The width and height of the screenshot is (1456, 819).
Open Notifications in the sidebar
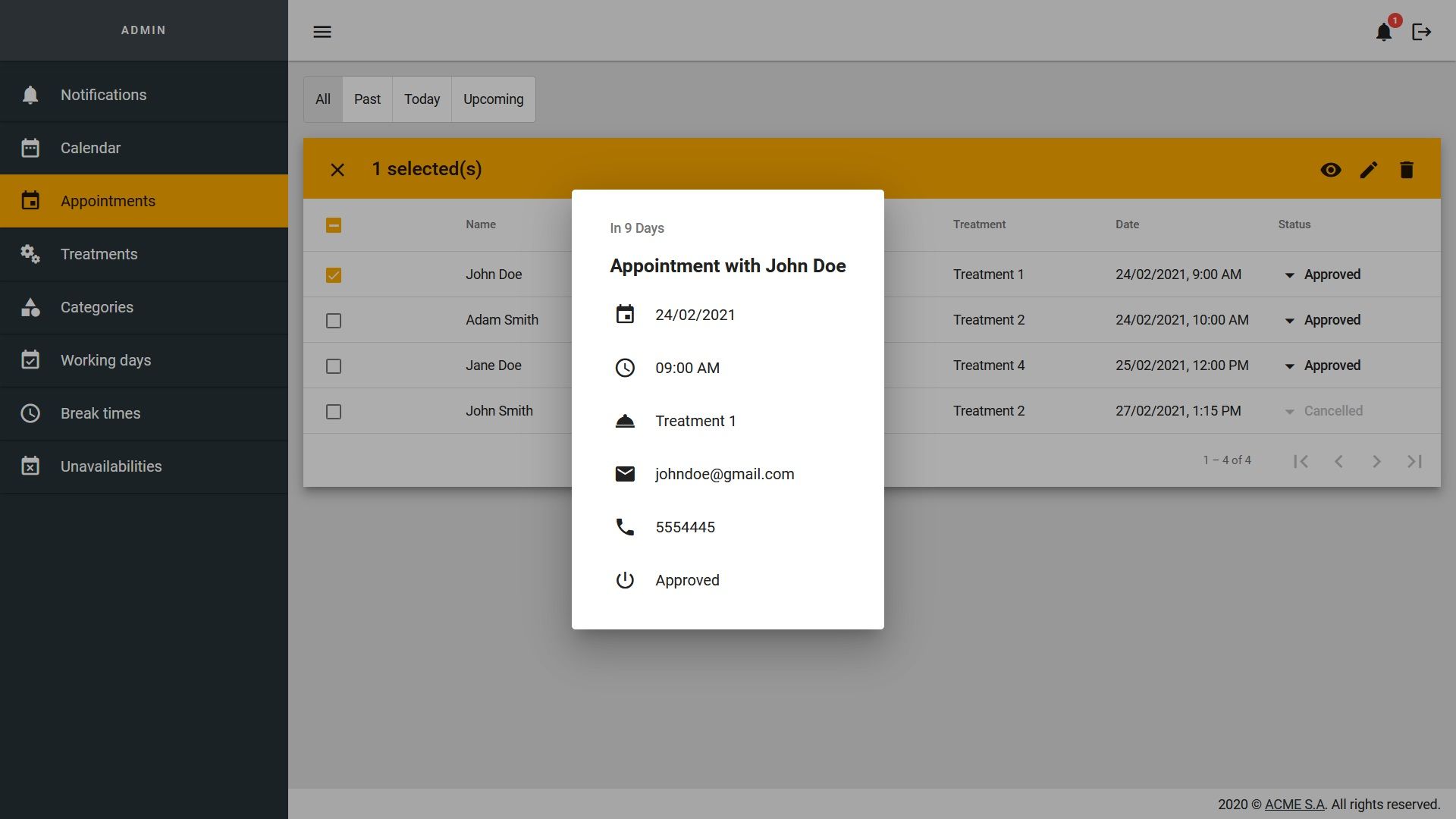click(x=144, y=95)
